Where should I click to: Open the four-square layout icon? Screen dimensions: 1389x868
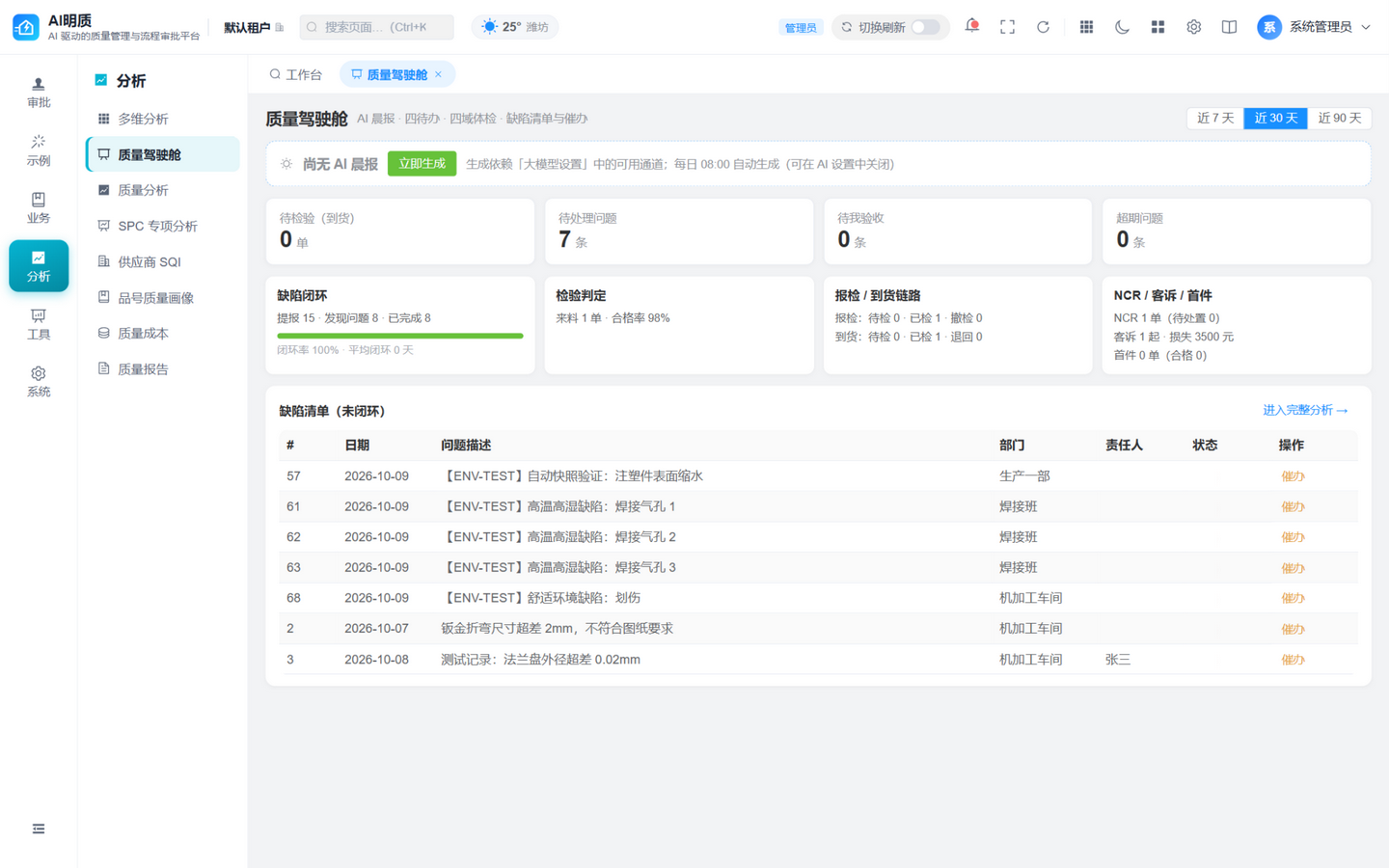[1157, 27]
